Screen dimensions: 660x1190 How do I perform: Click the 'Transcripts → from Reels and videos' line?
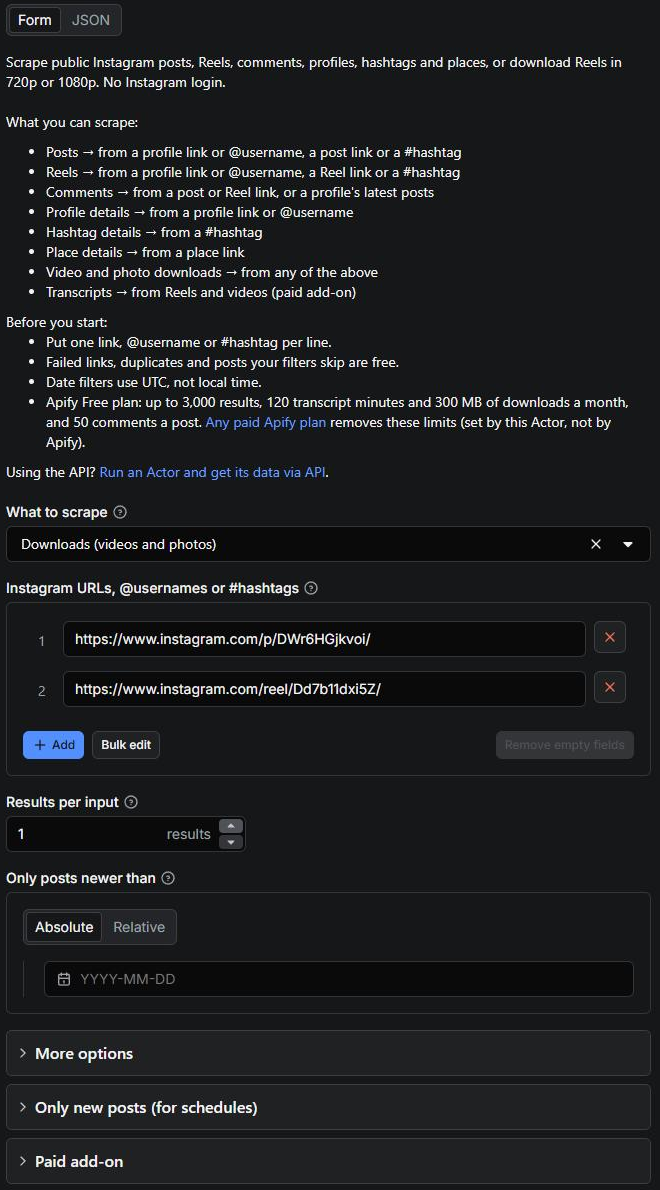(201, 292)
